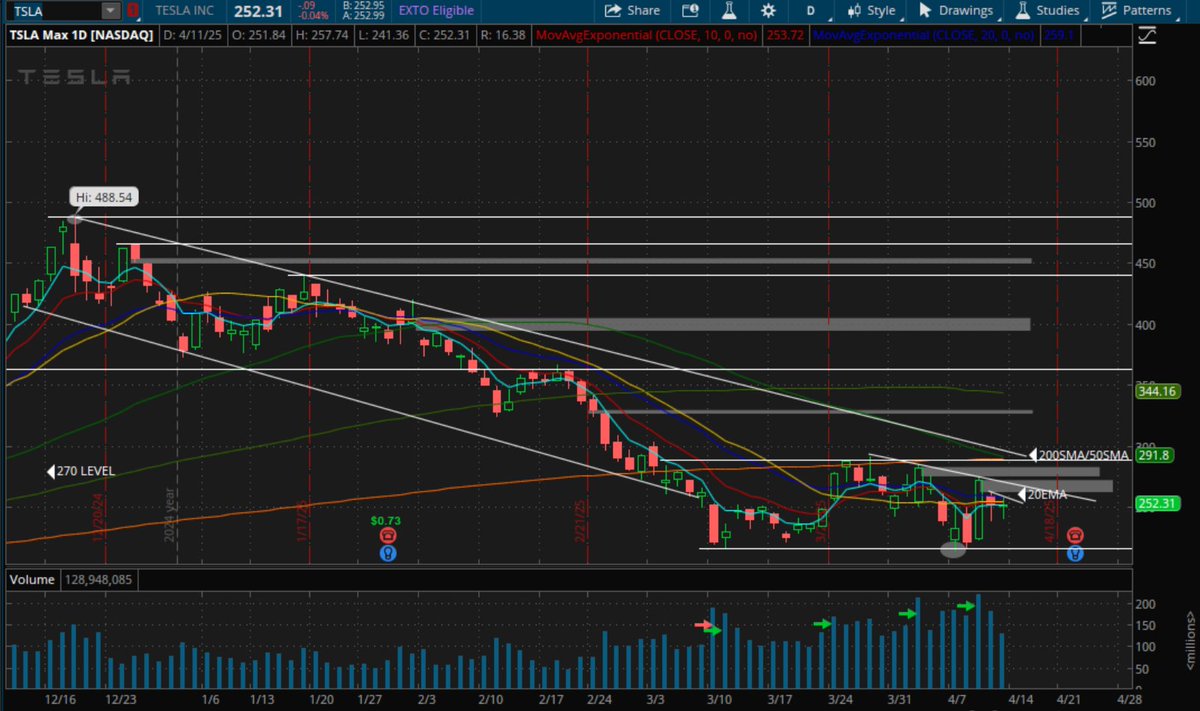The image size is (1200, 711).
Task: Click the collapse chart header icon at top right
Action: click(x=1147, y=34)
